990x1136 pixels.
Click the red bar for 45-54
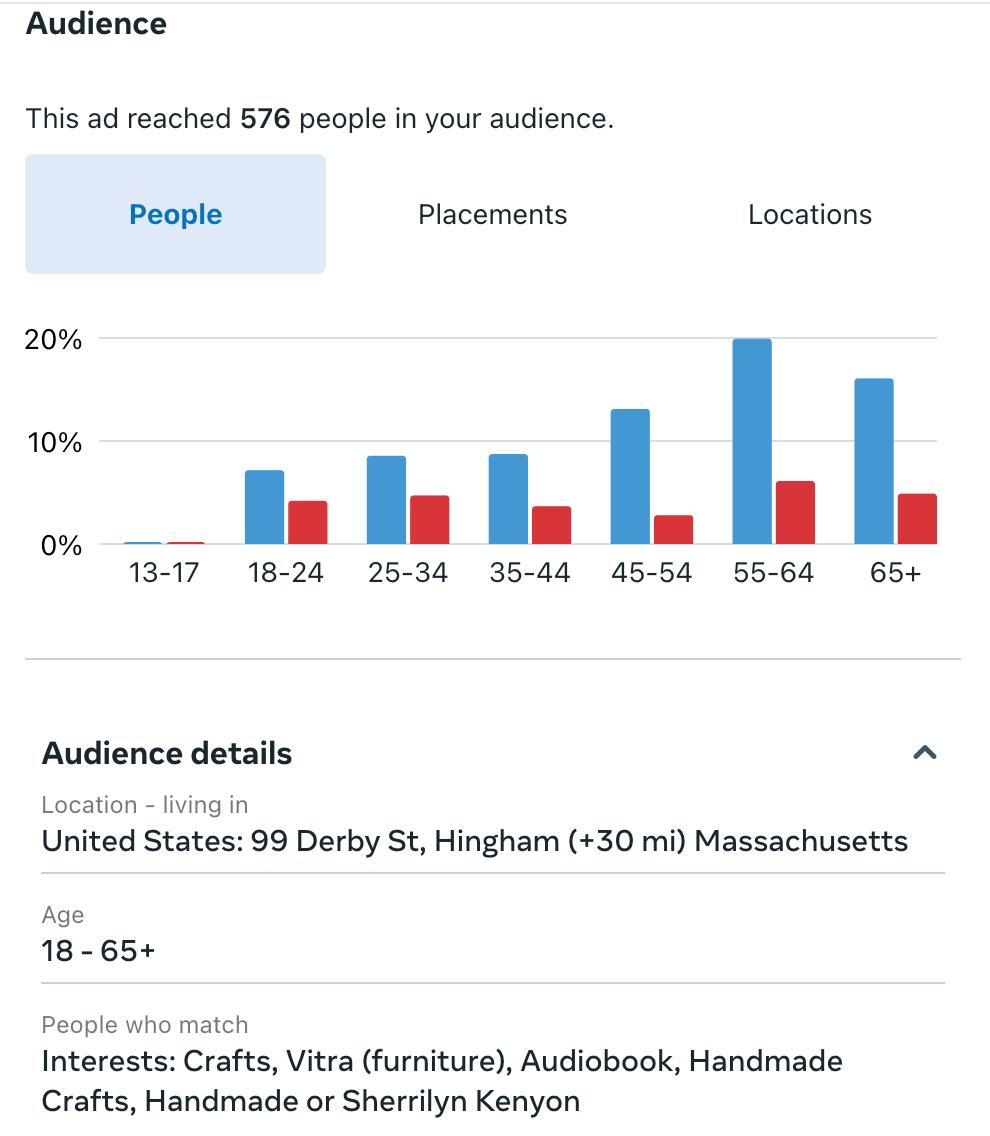pos(673,530)
